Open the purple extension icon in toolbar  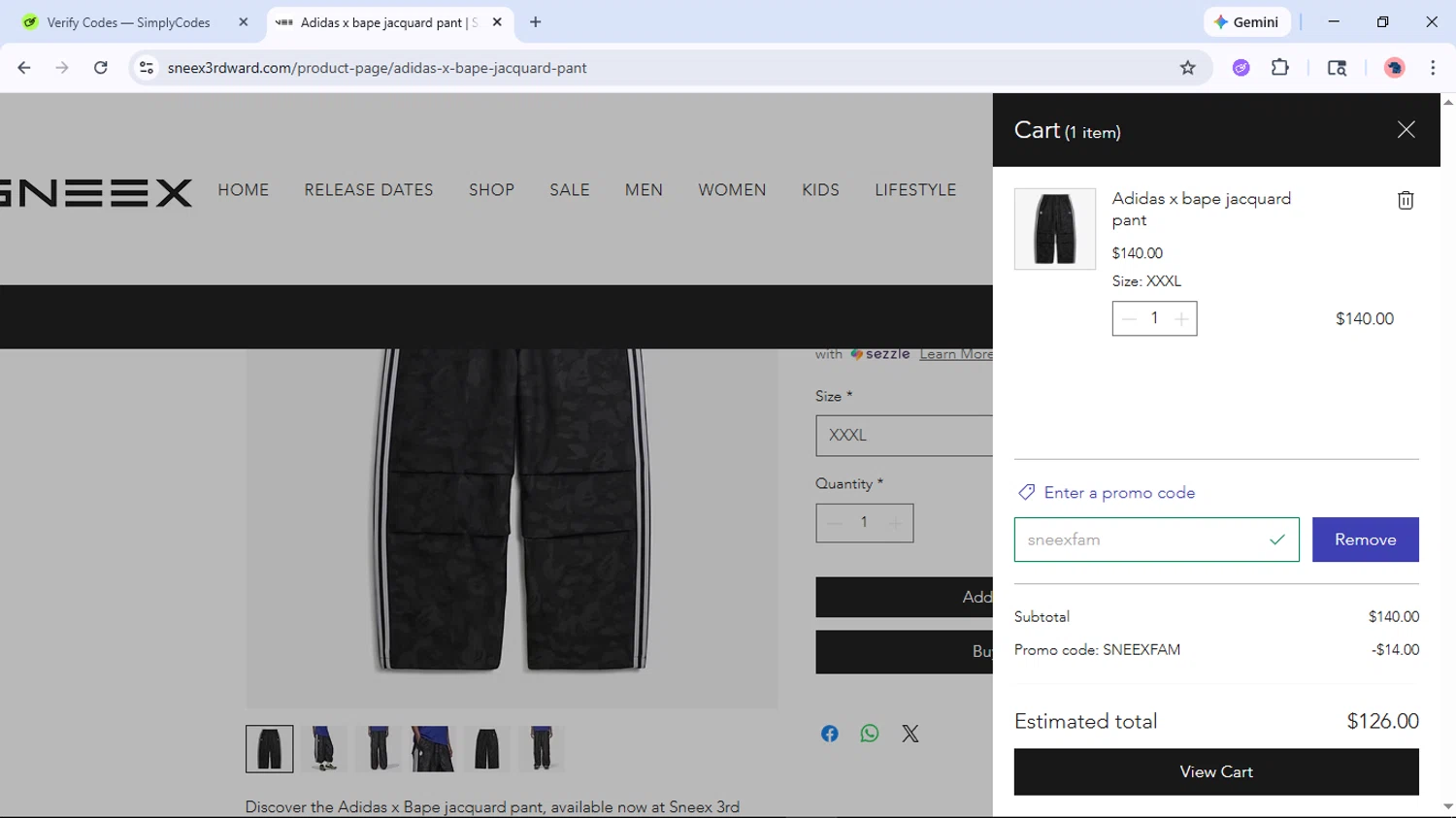1241,68
